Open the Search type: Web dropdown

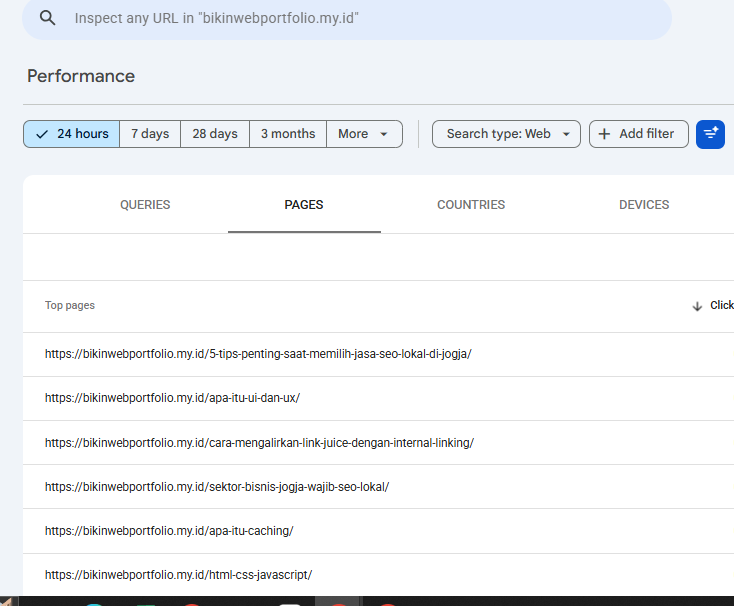506,134
